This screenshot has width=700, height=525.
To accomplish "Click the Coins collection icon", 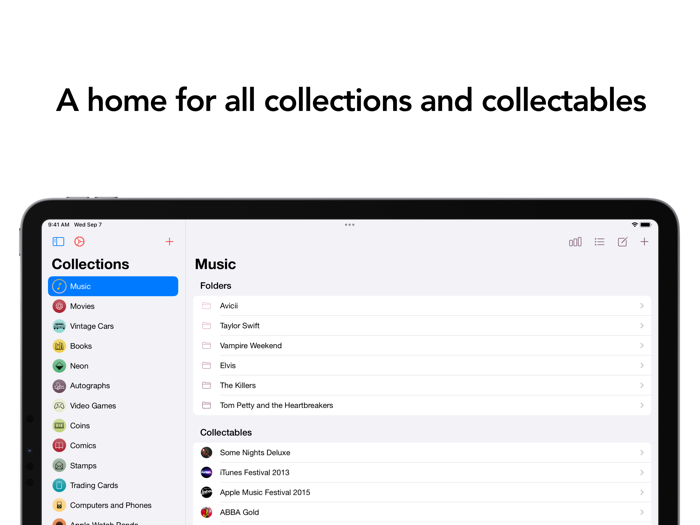I will (59, 425).
